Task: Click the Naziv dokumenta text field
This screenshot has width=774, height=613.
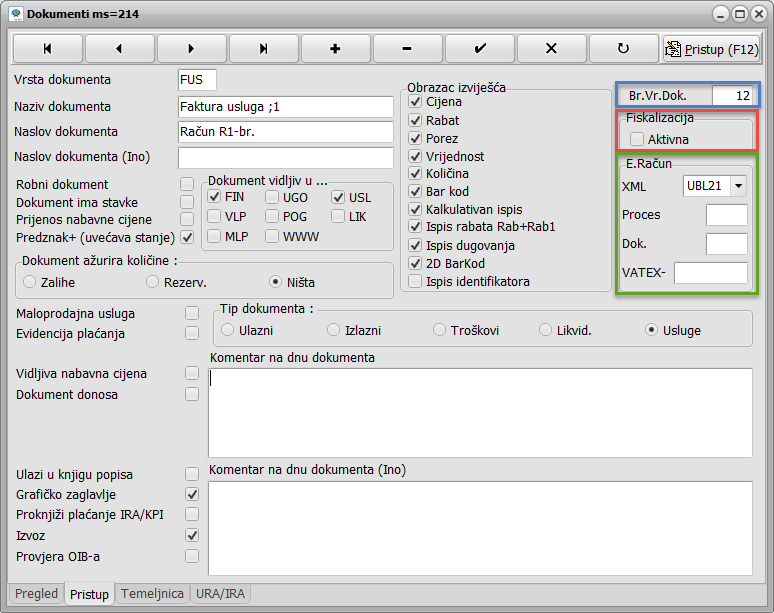Action: (x=285, y=106)
